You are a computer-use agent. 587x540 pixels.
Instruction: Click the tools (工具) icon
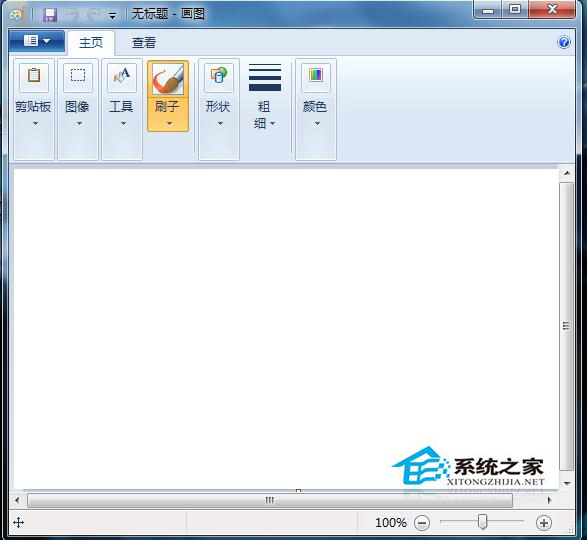tap(122, 77)
